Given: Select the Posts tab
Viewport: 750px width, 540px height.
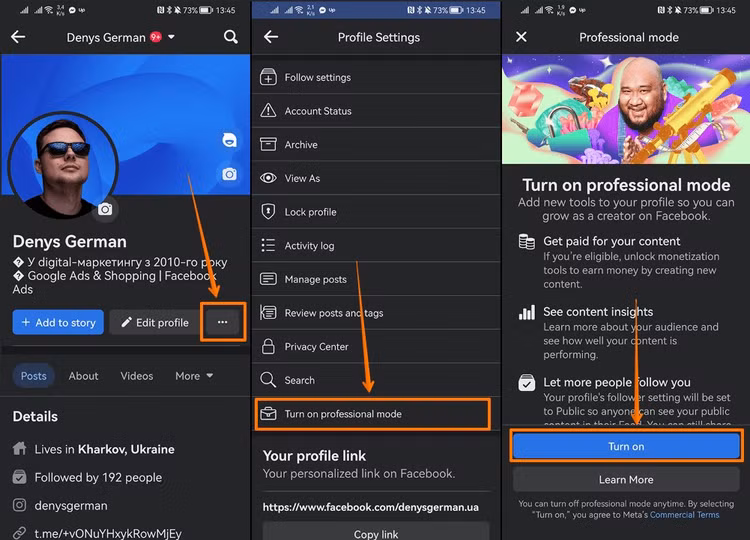Looking at the screenshot, I should coord(34,376).
